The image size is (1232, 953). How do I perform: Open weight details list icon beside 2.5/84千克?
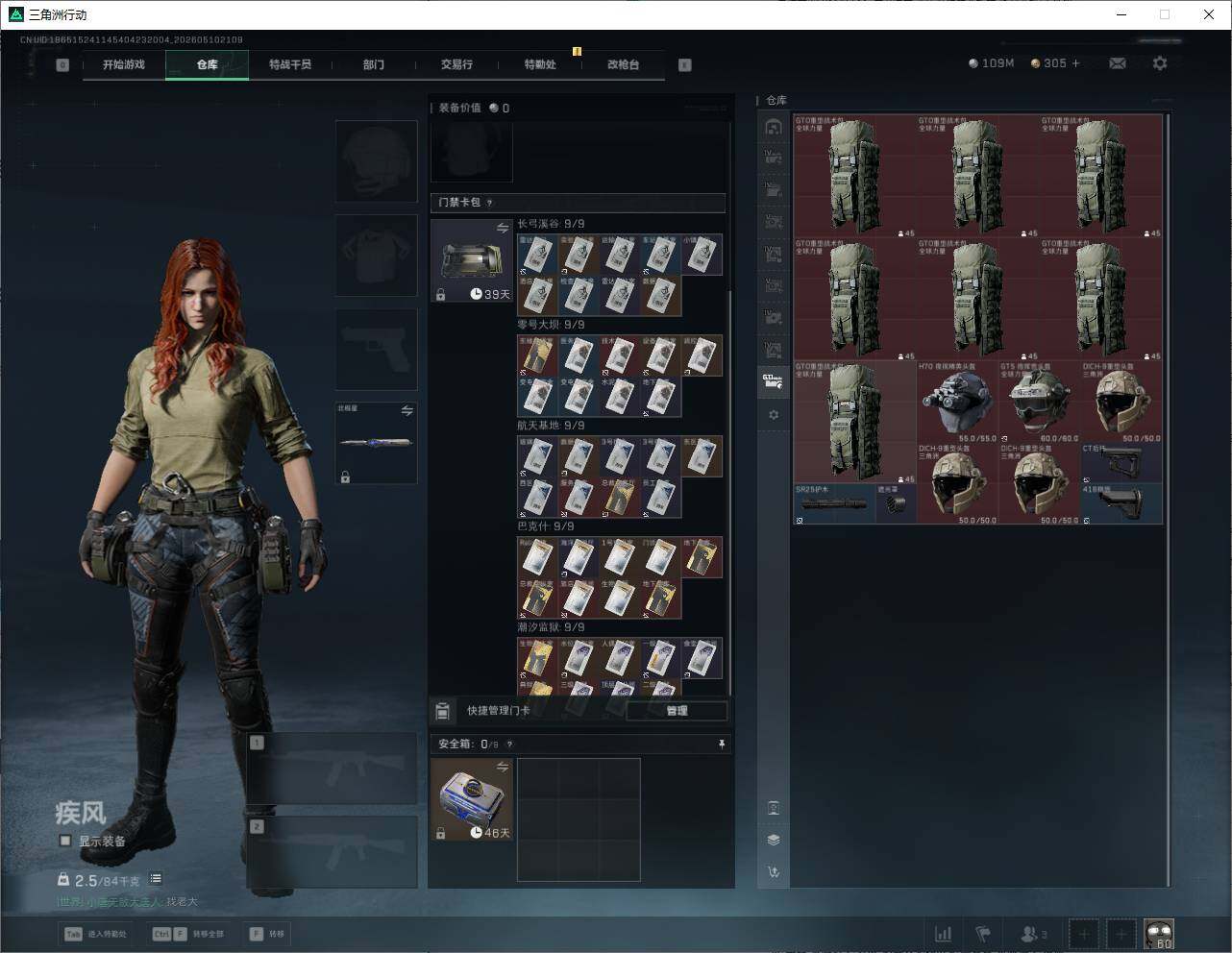click(156, 879)
